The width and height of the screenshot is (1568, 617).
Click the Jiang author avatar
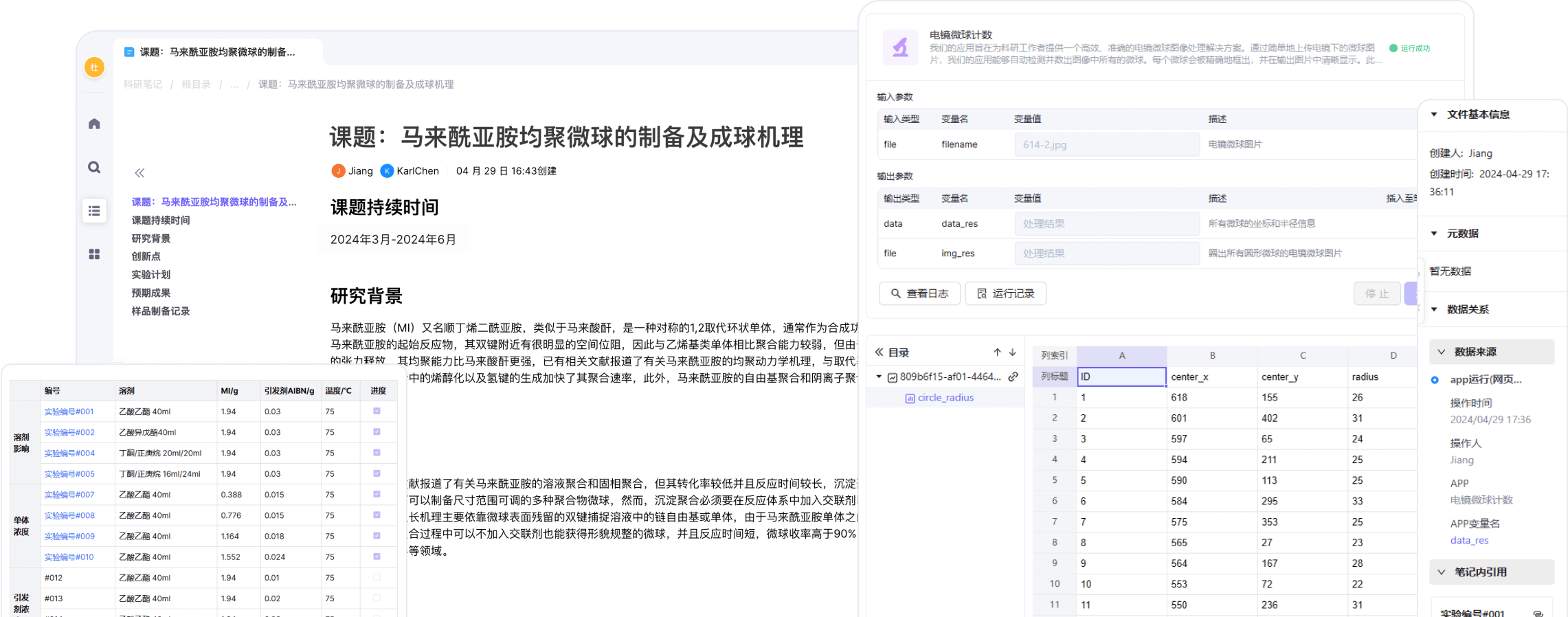click(338, 171)
